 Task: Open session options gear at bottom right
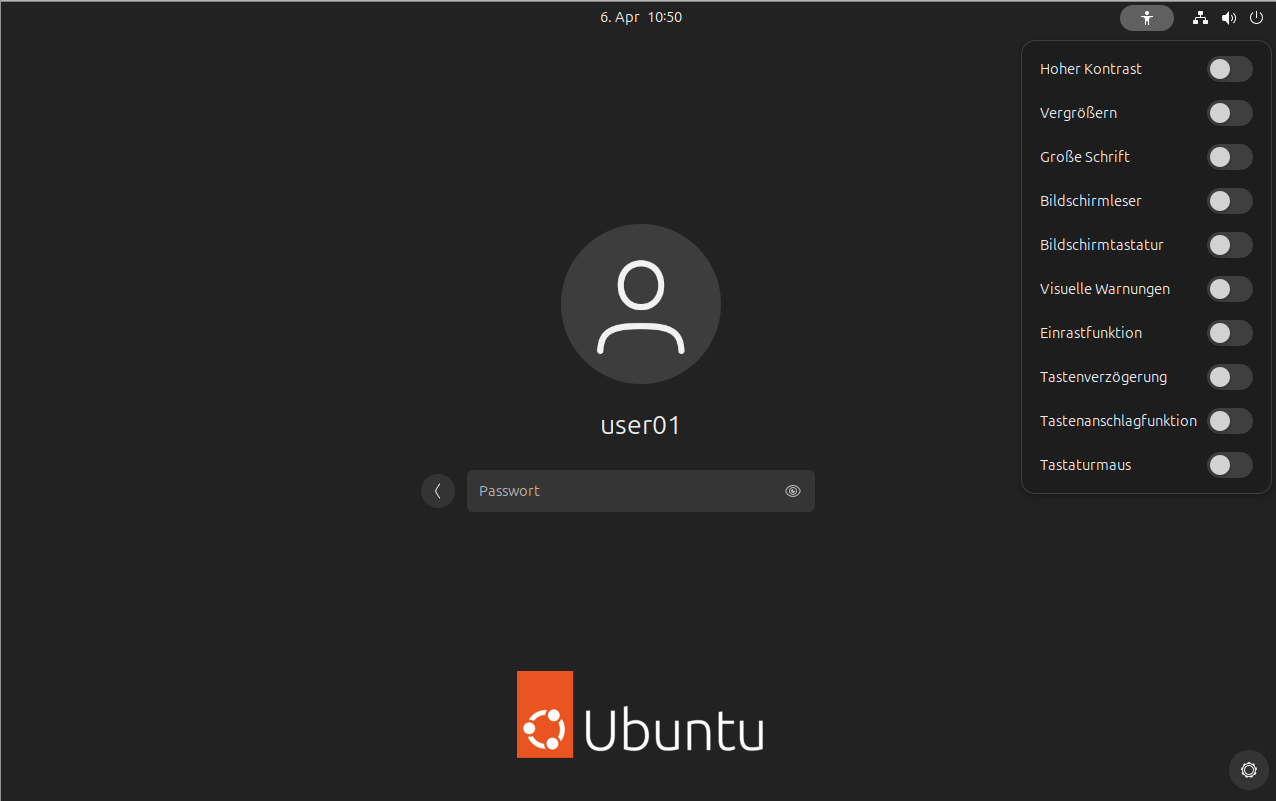point(1248,770)
